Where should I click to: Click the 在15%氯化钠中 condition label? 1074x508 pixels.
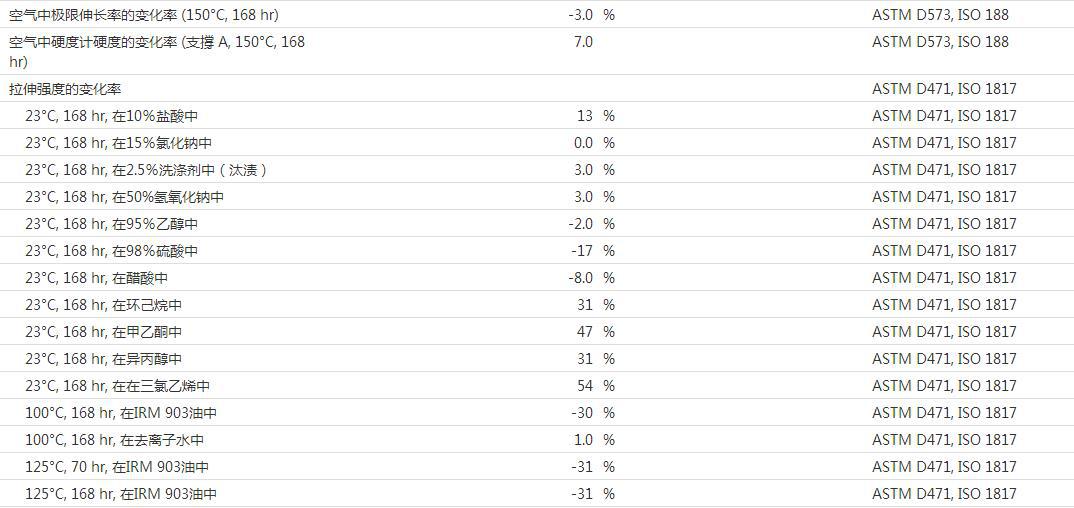(x=118, y=143)
